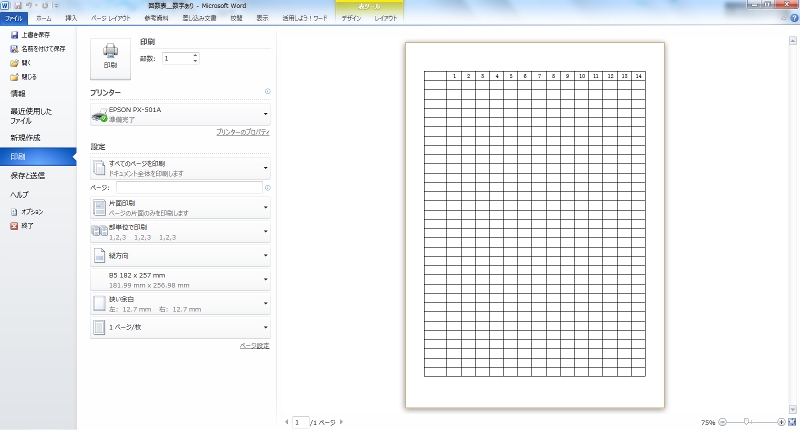
Task: Click the zoom slider handle
Action: click(746, 422)
